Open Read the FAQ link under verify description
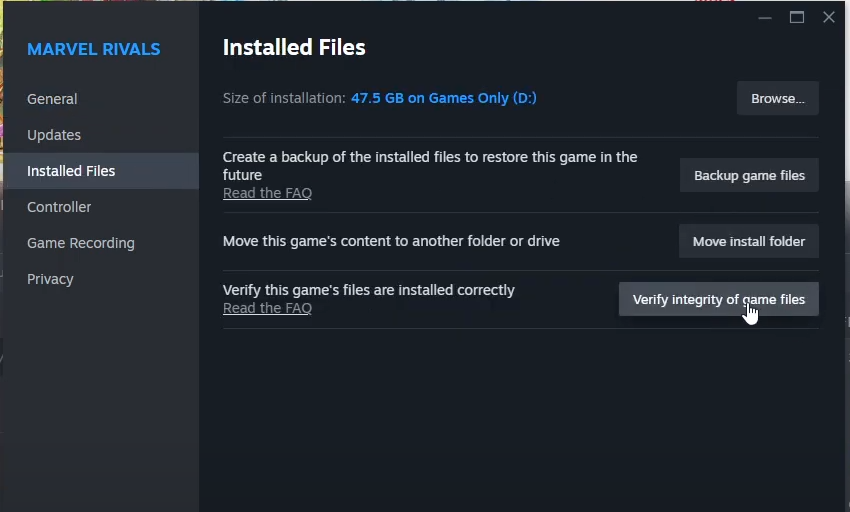850x512 pixels. pyautogui.click(x=267, y=308)
